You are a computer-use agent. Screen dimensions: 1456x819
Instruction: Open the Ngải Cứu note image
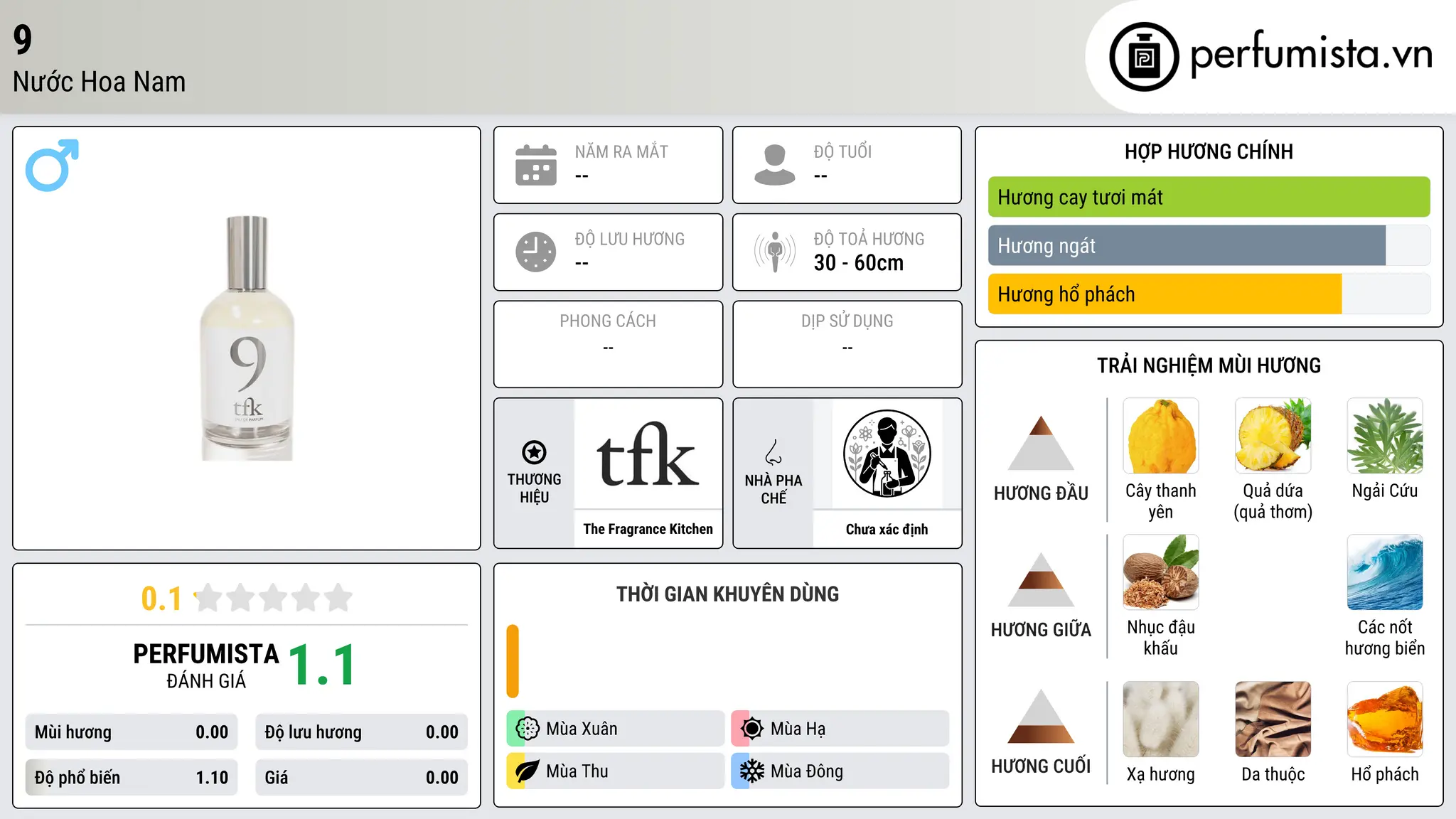pos(1385,436)
